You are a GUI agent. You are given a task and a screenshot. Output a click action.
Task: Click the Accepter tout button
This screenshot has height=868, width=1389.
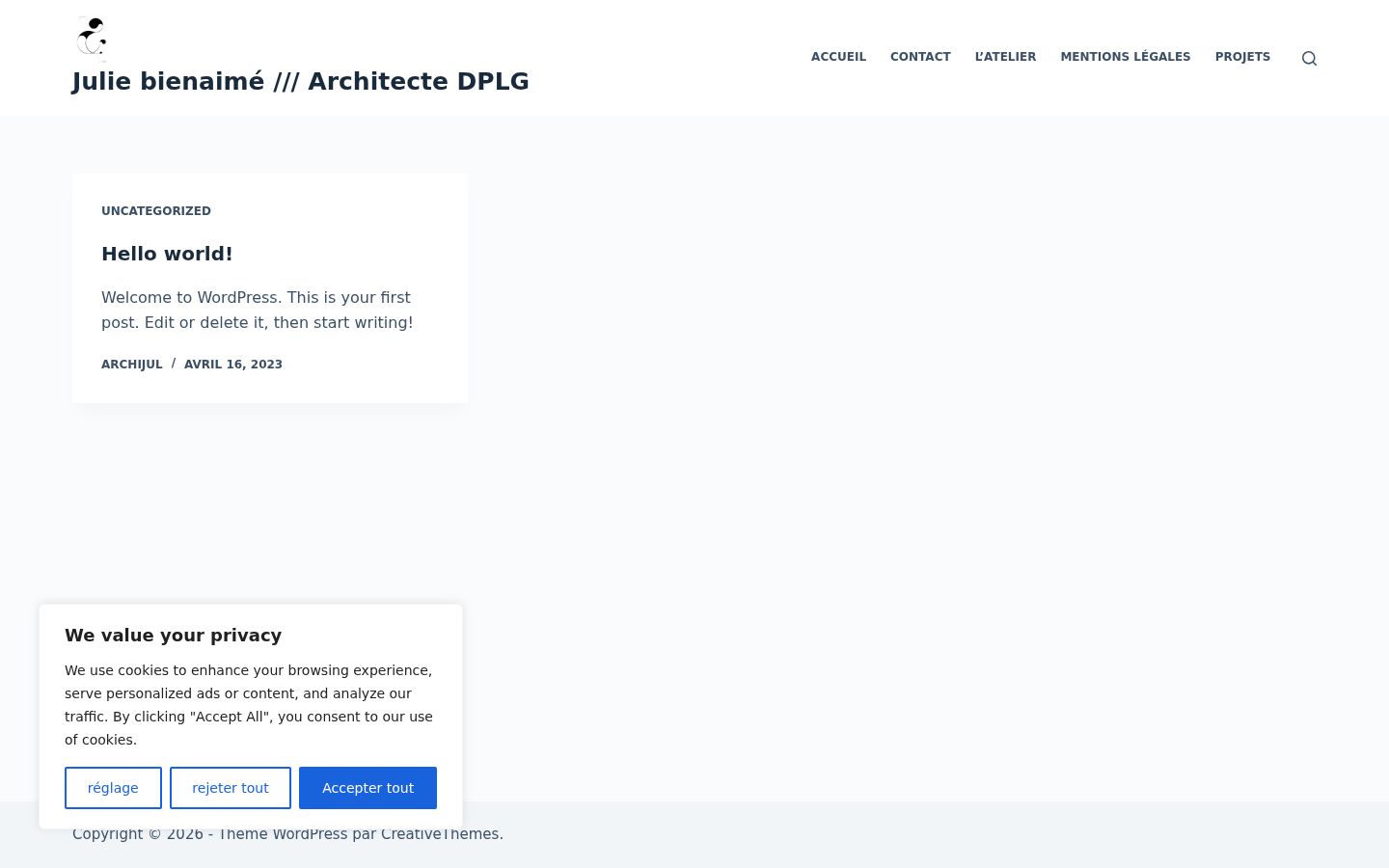(368, 788)
